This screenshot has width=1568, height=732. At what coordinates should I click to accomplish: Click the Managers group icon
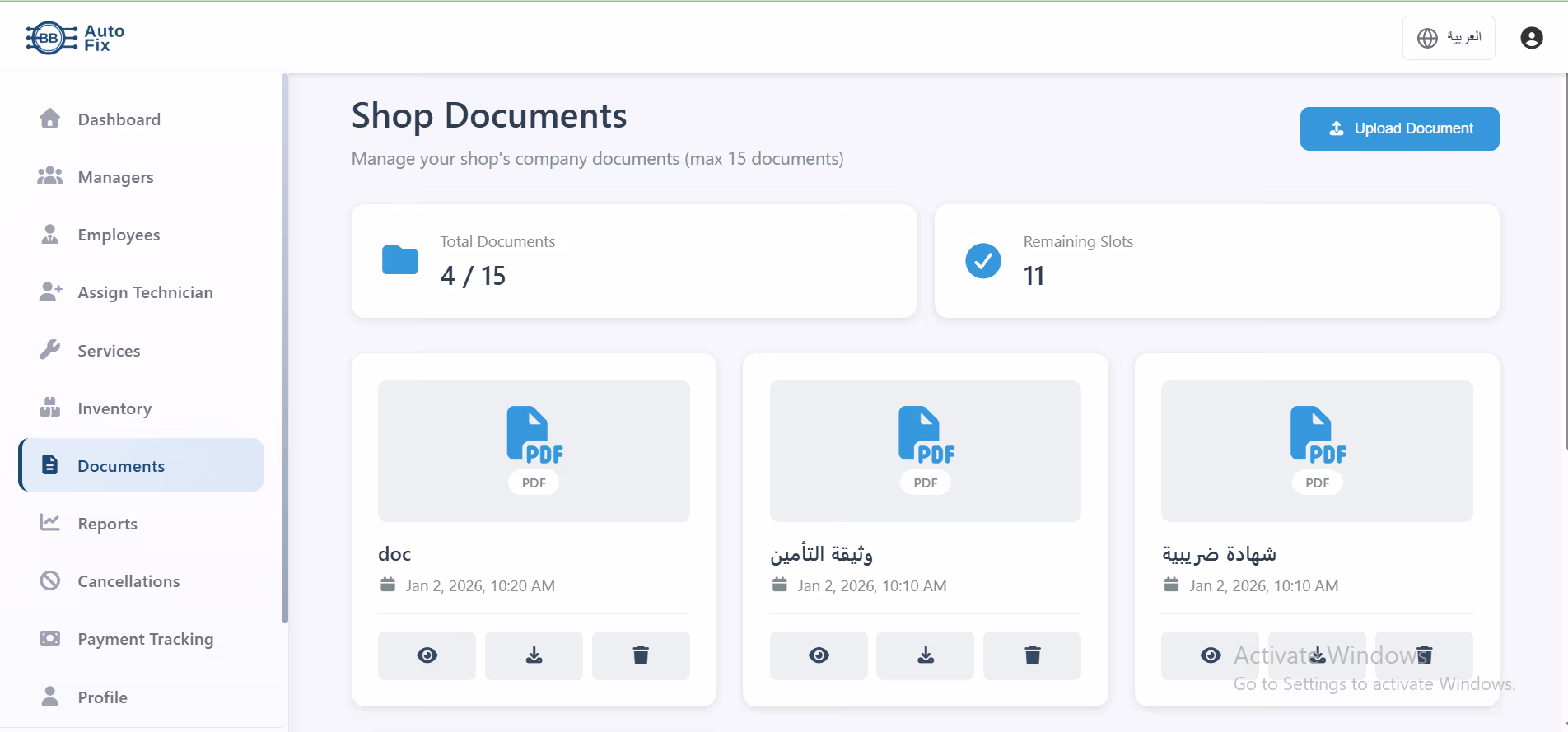pos(50,176)
